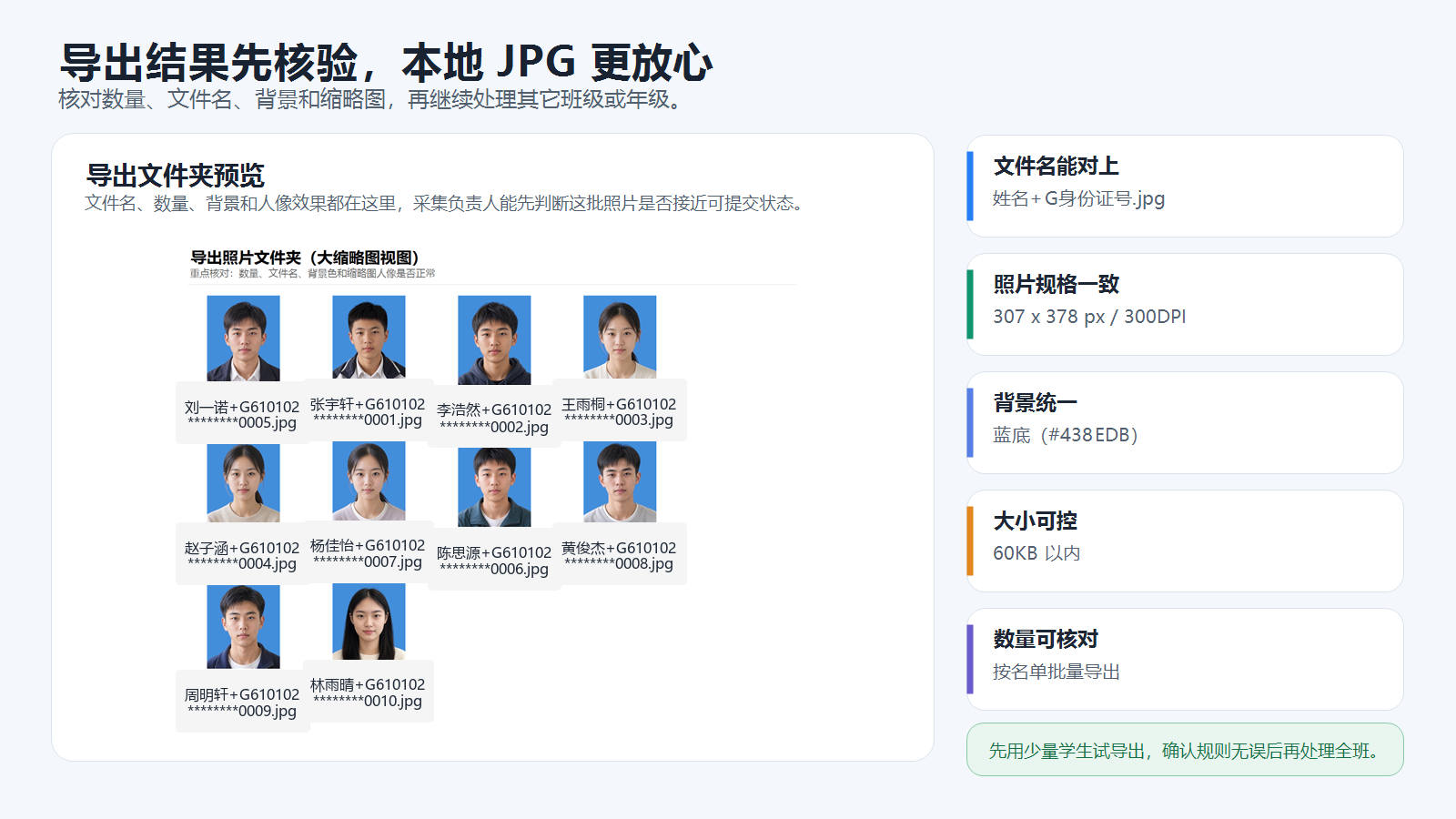Click the 陈思源 photo thumbnail

(494, 487)
